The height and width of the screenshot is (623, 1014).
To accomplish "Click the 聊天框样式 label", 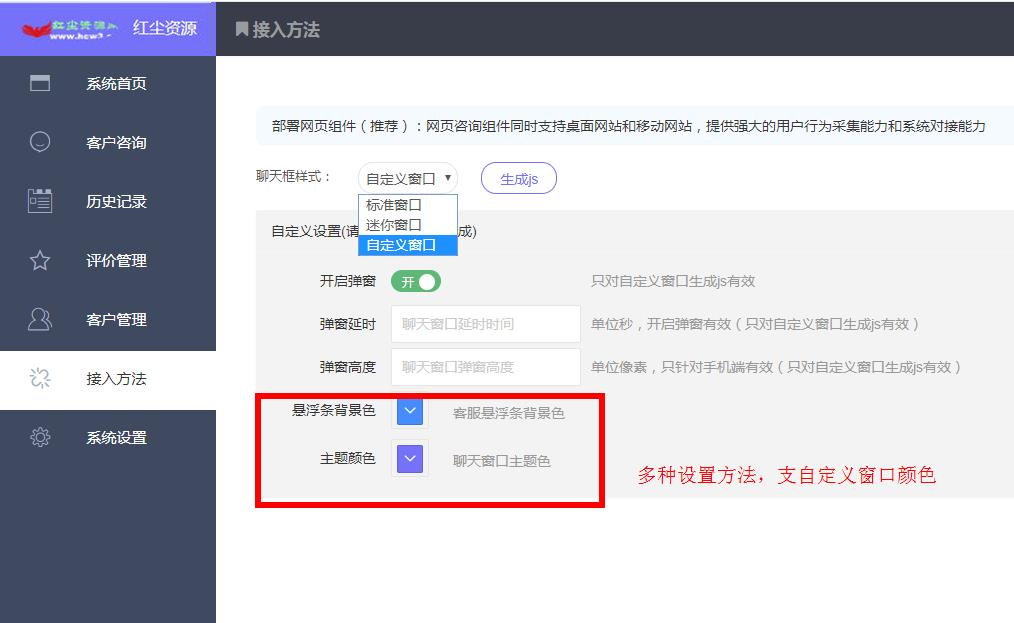I will click(x=294, y=176).
